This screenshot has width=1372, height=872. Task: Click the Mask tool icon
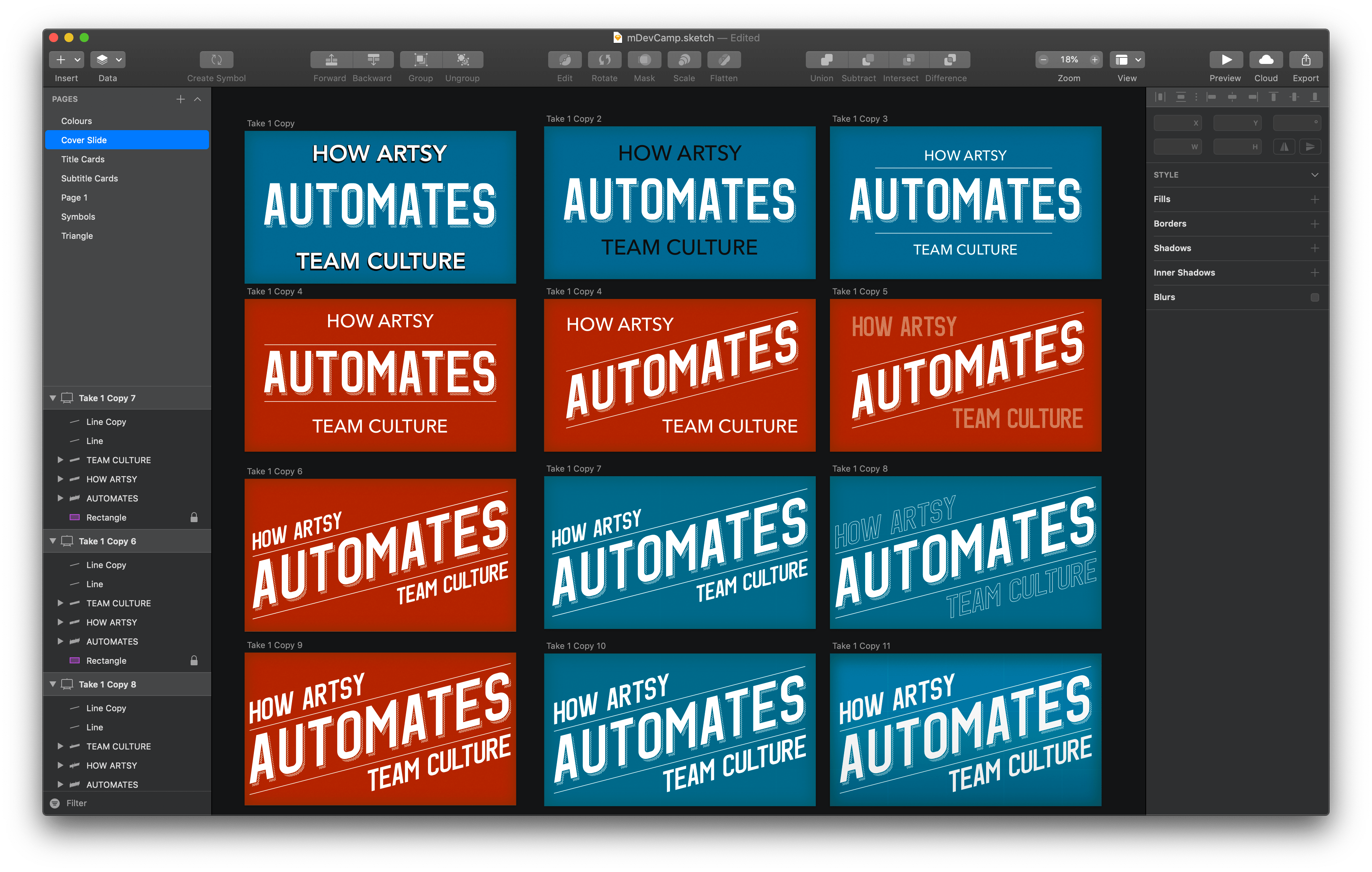coord(644,60)
